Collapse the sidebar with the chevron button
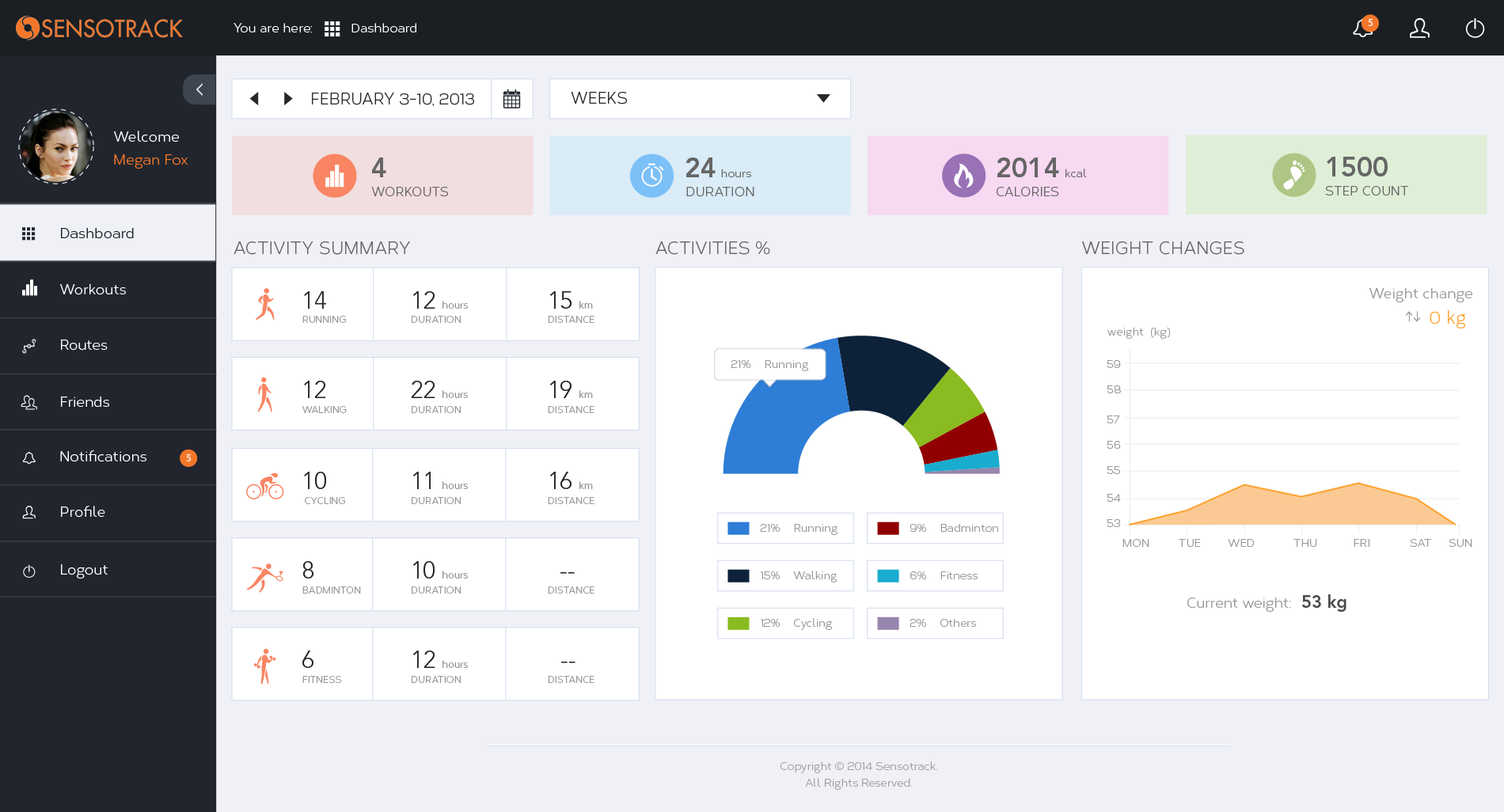The image size is (1504, 812). 199,89
